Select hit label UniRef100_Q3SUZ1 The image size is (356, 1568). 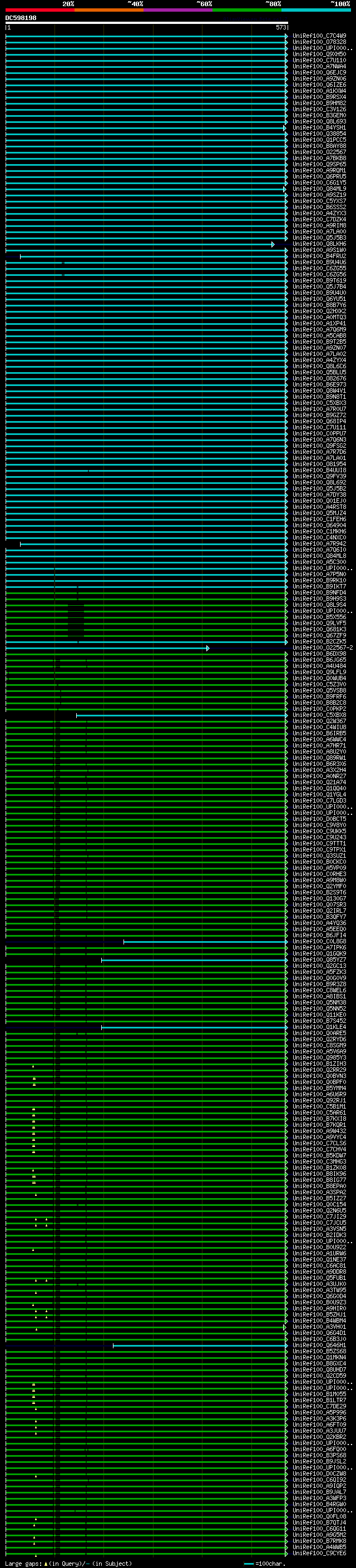coord(319,856)
